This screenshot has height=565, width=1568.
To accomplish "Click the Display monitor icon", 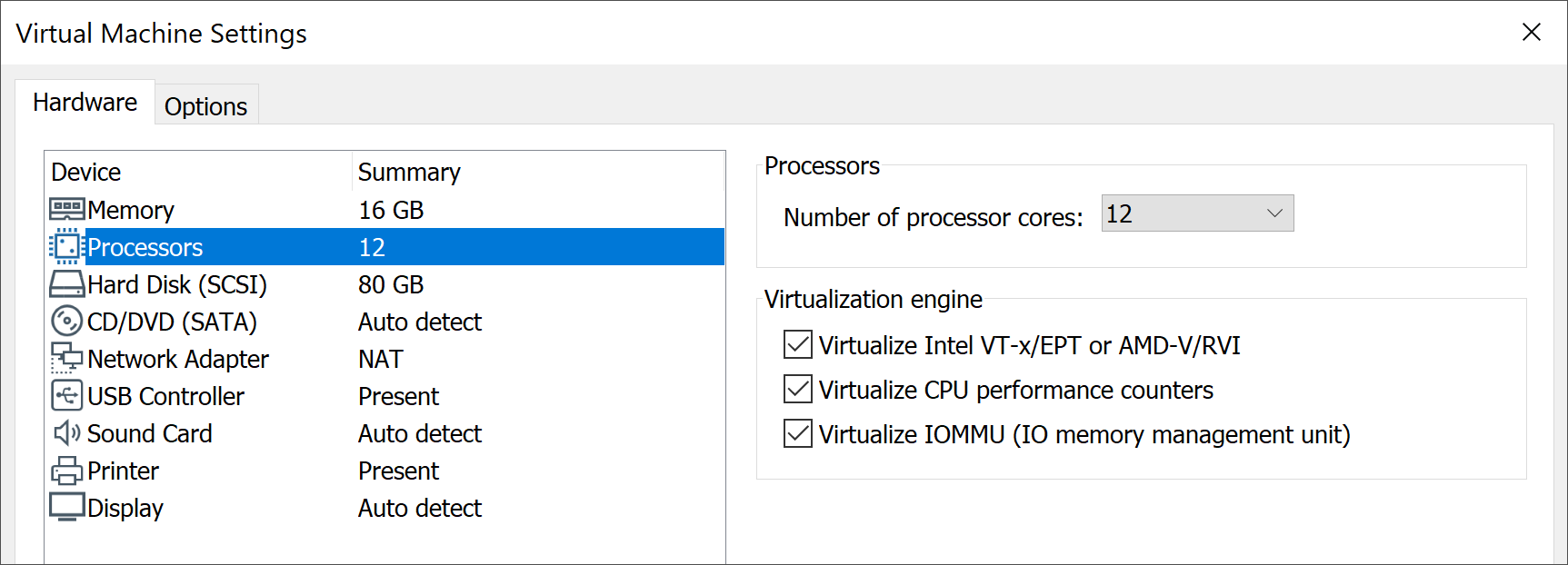I will 67,507.
